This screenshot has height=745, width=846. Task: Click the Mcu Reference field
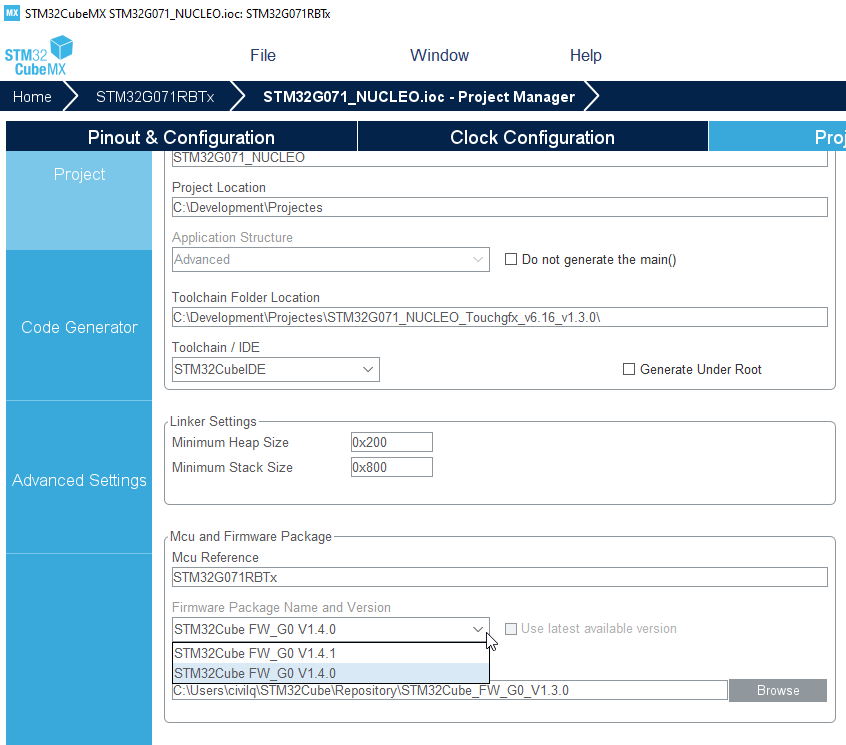[499, 577]
